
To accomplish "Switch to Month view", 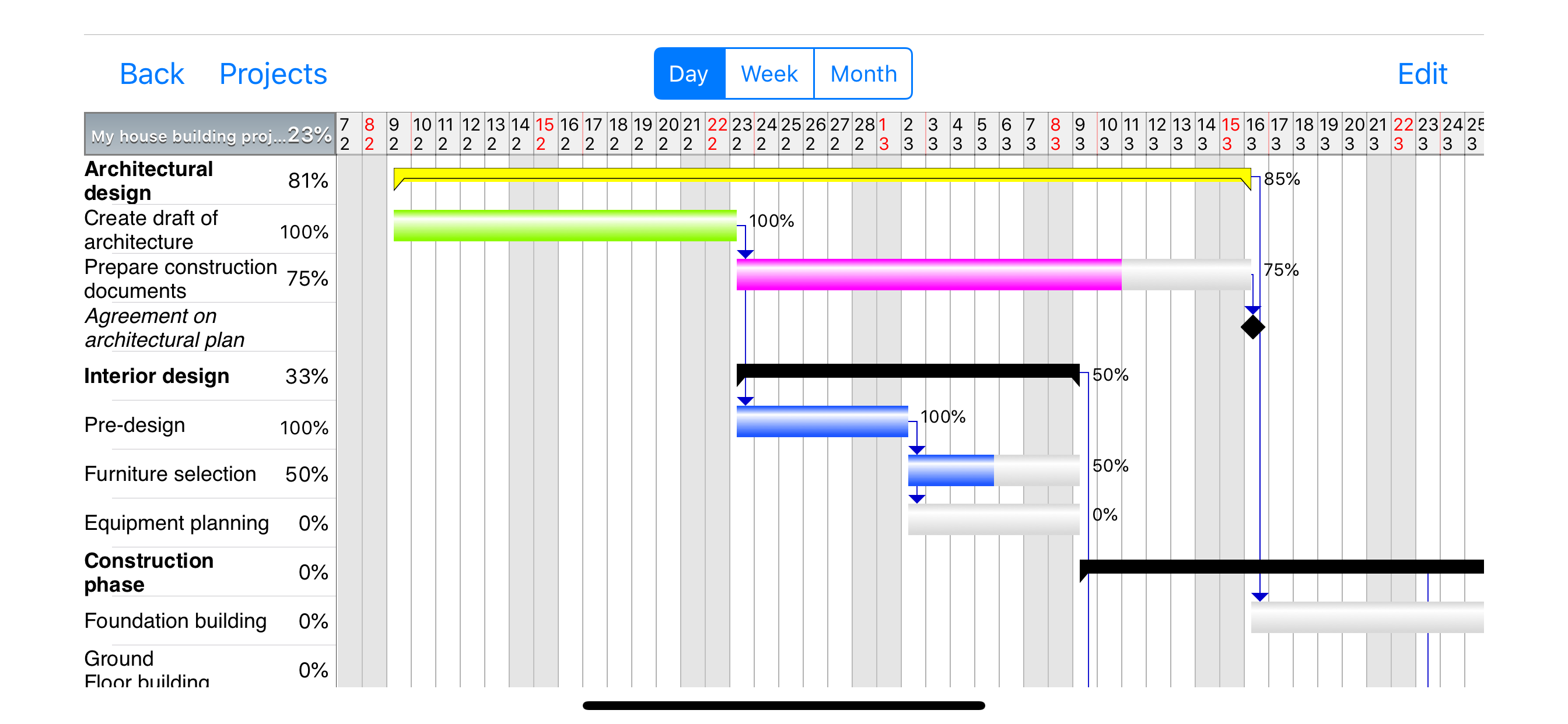I will tap(863, 73).
